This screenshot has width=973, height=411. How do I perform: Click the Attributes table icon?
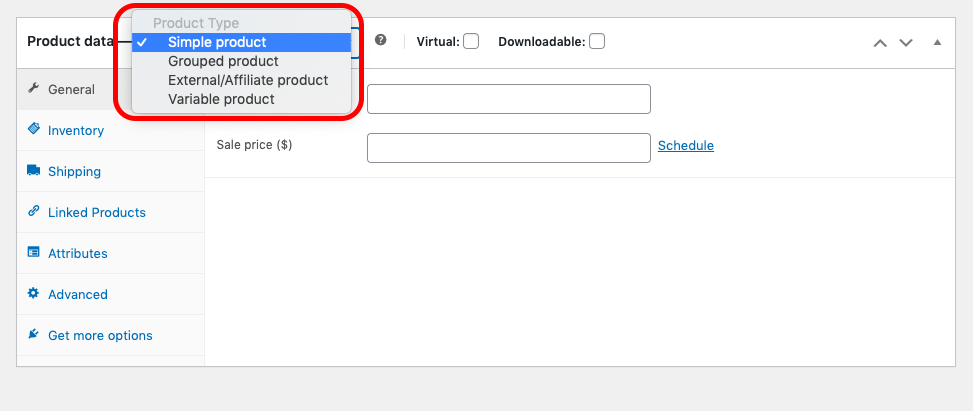click(34, 252)
